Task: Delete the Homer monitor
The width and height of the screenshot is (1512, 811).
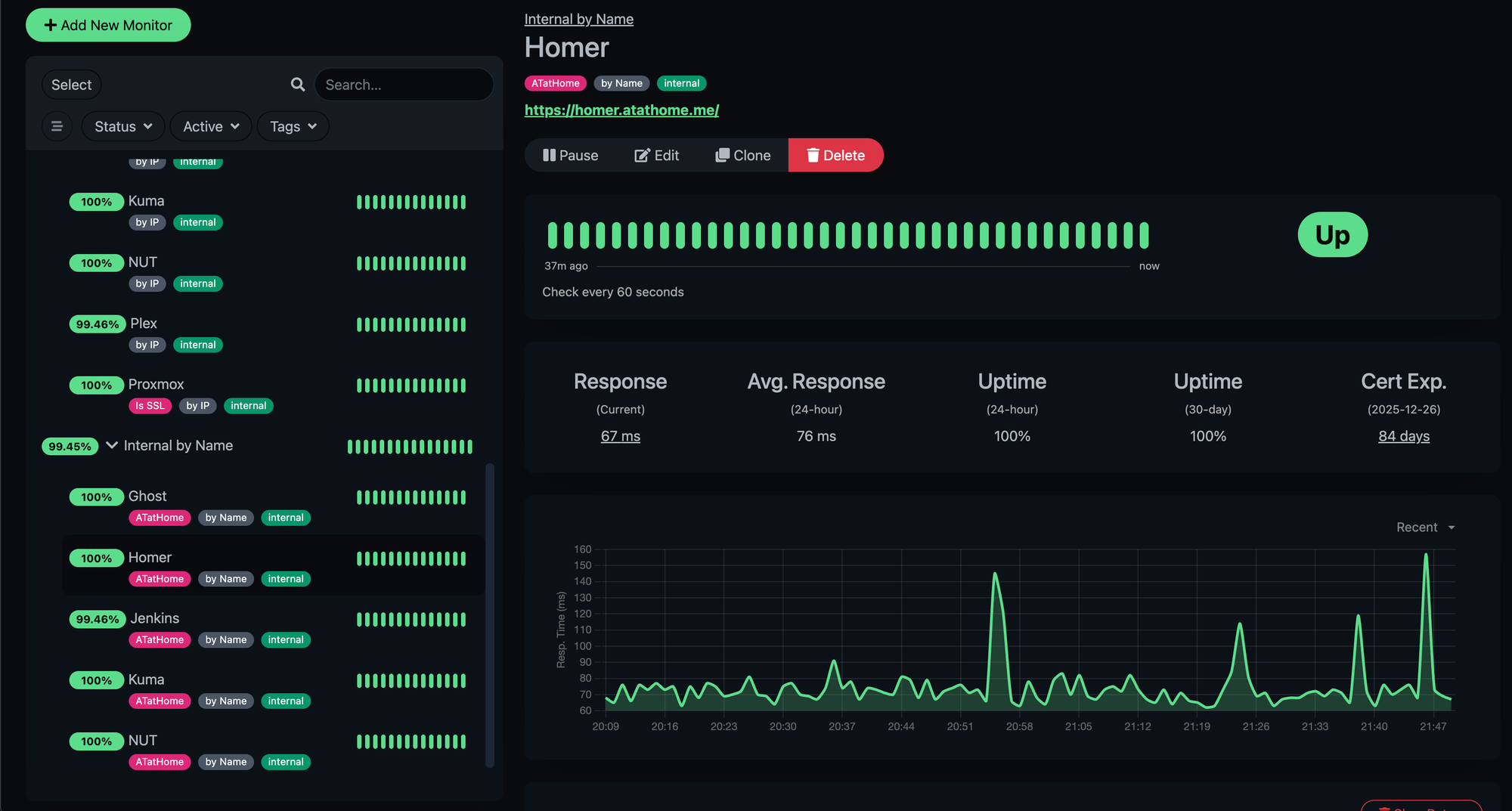Action: coord(835,155)
